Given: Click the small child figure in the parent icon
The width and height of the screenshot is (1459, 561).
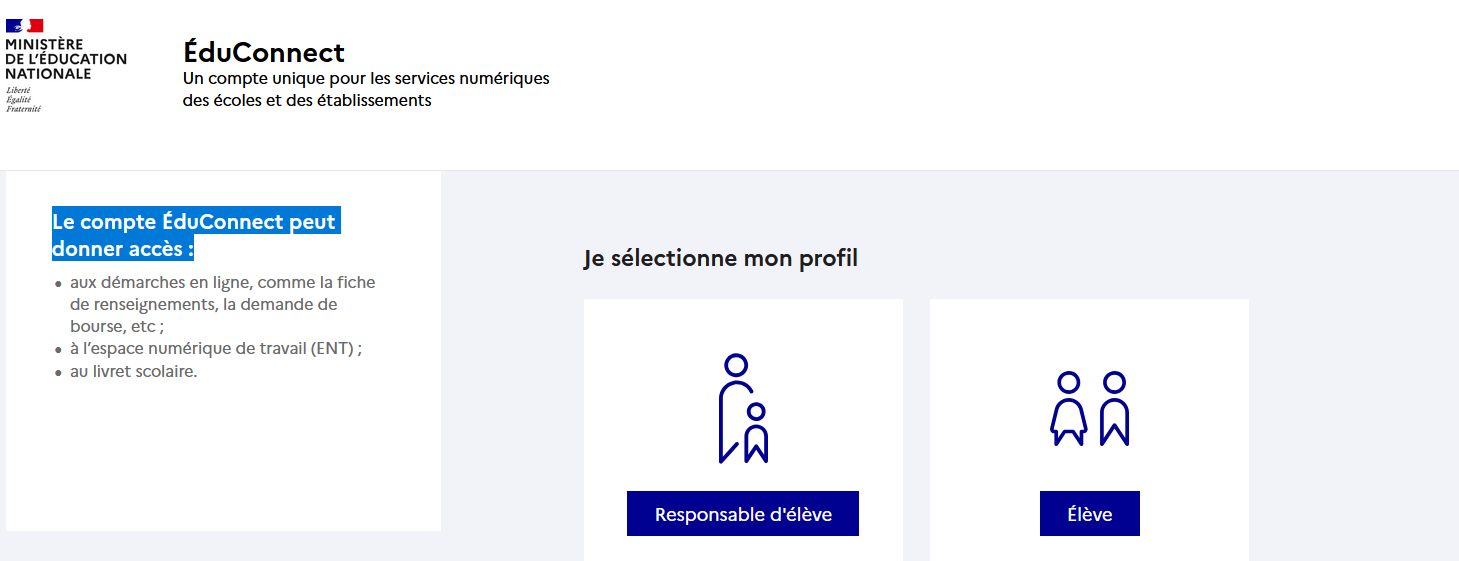Looking at the screenshot, I should (756, 432).
